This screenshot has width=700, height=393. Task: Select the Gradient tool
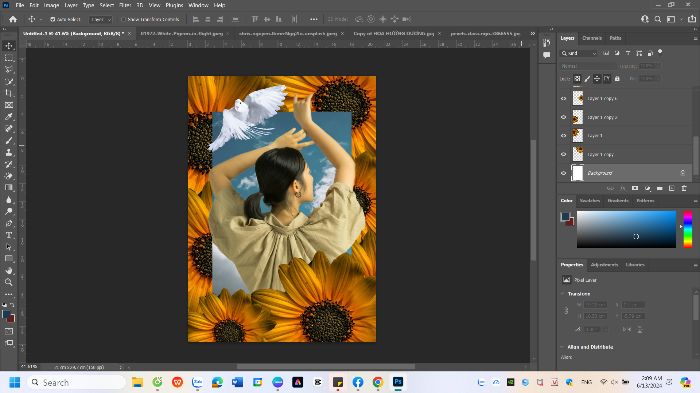click(8, 188)
